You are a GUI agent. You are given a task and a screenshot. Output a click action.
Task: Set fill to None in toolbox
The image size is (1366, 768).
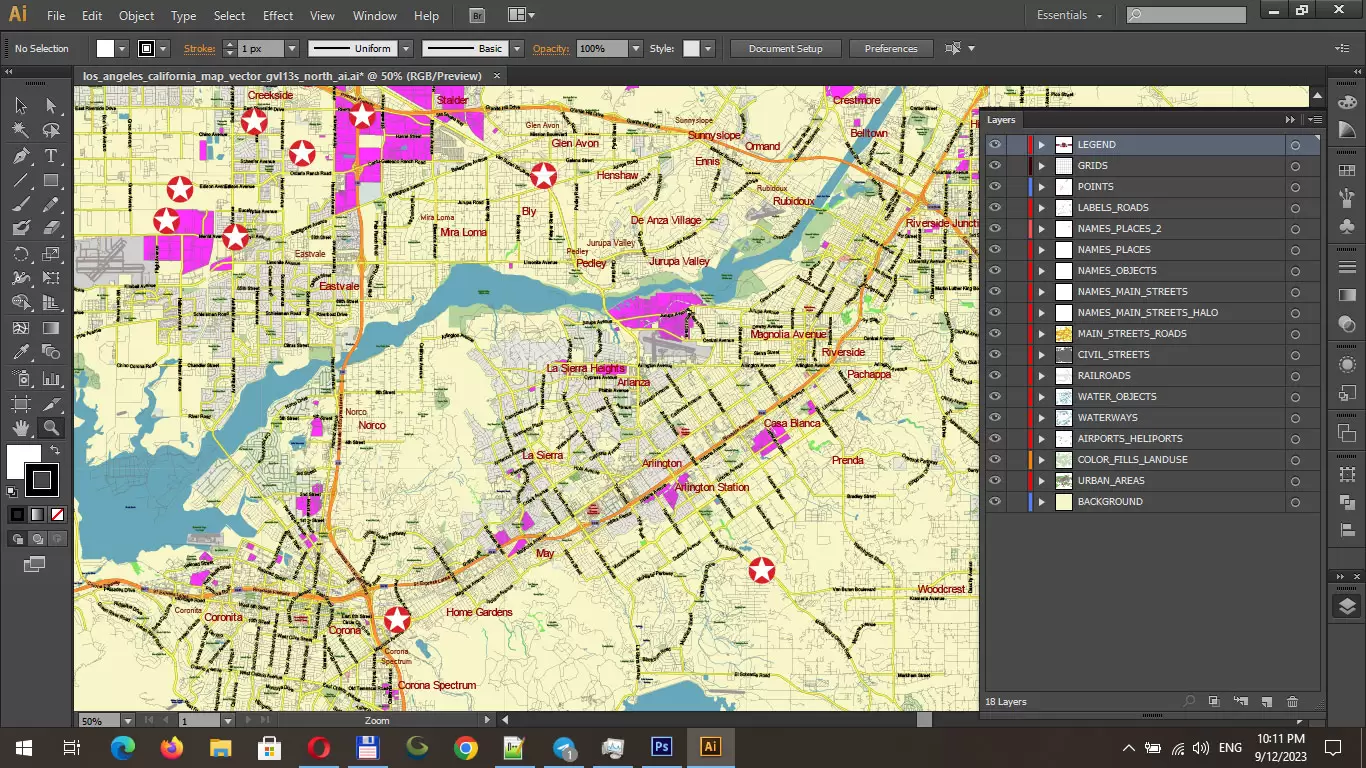click(57, 515)
